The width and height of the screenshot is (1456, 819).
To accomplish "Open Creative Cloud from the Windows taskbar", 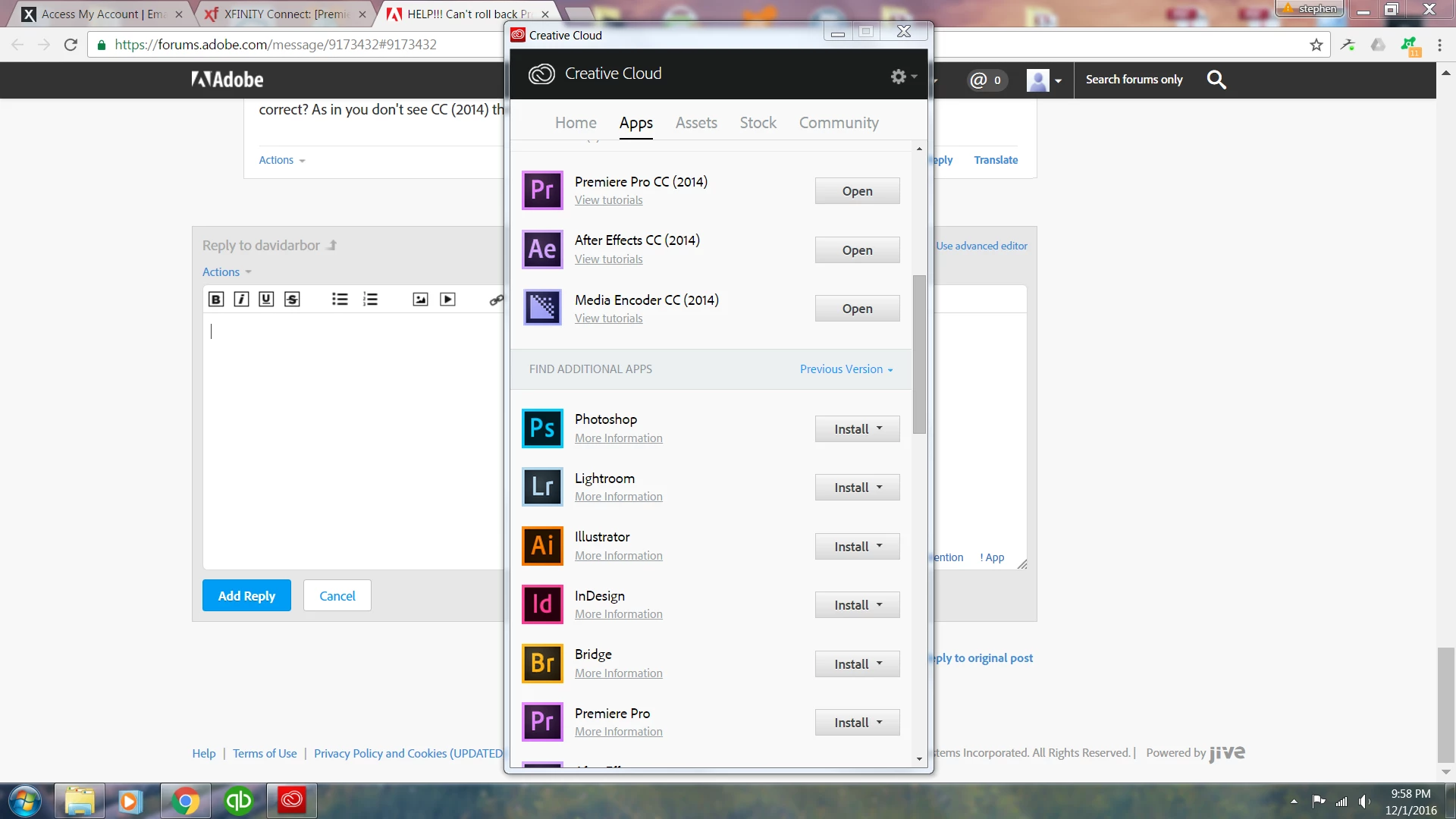I will [292, 801].
